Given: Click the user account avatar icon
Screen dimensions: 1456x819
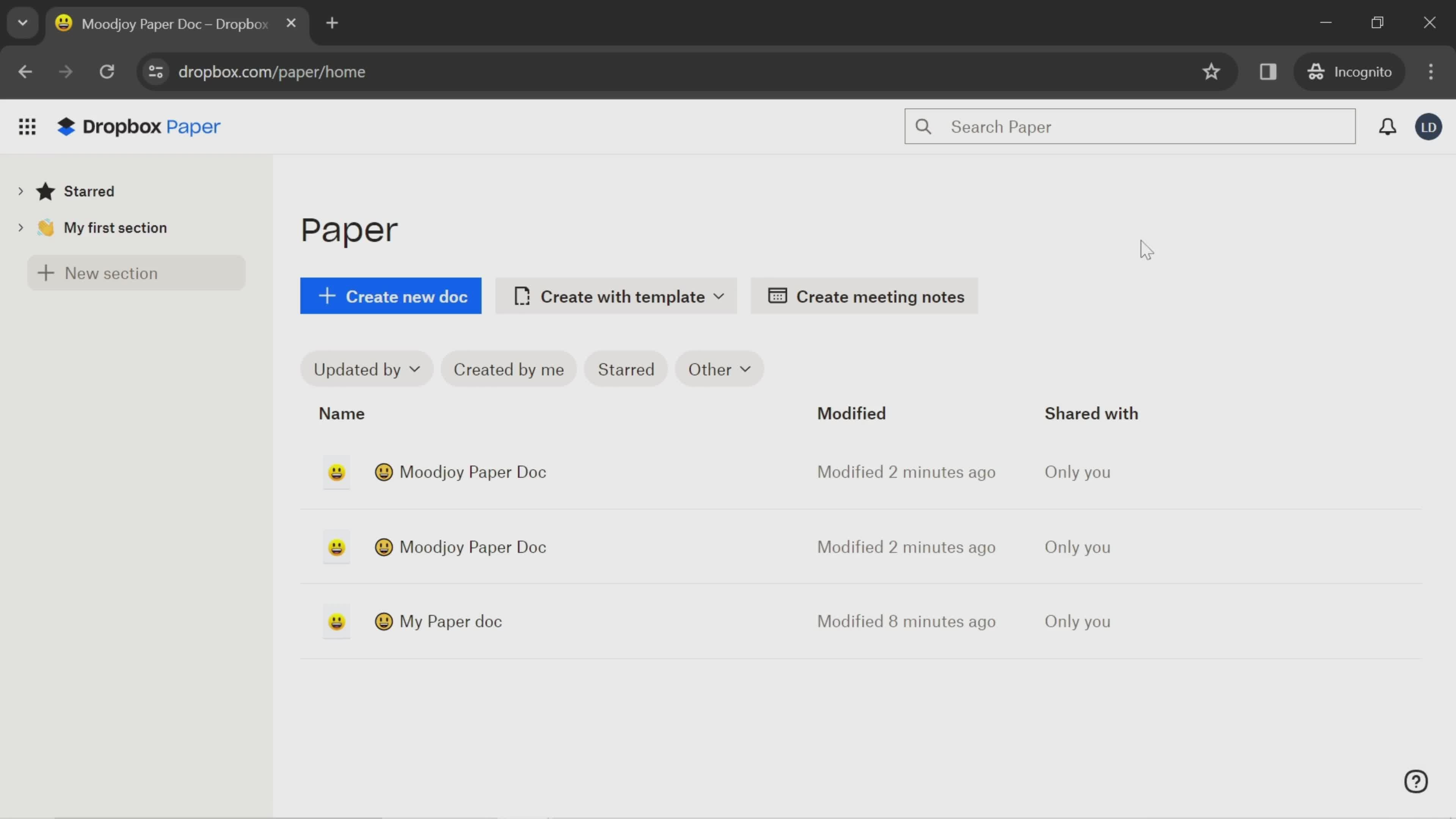Looking at the screenshot, I should pyautogui.click(x=1429, y=127).
